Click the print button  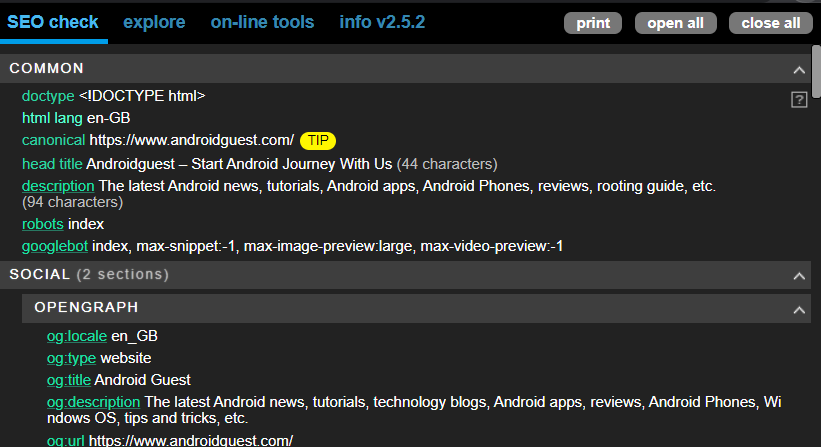pyautogui.click(x=593, y=23)
